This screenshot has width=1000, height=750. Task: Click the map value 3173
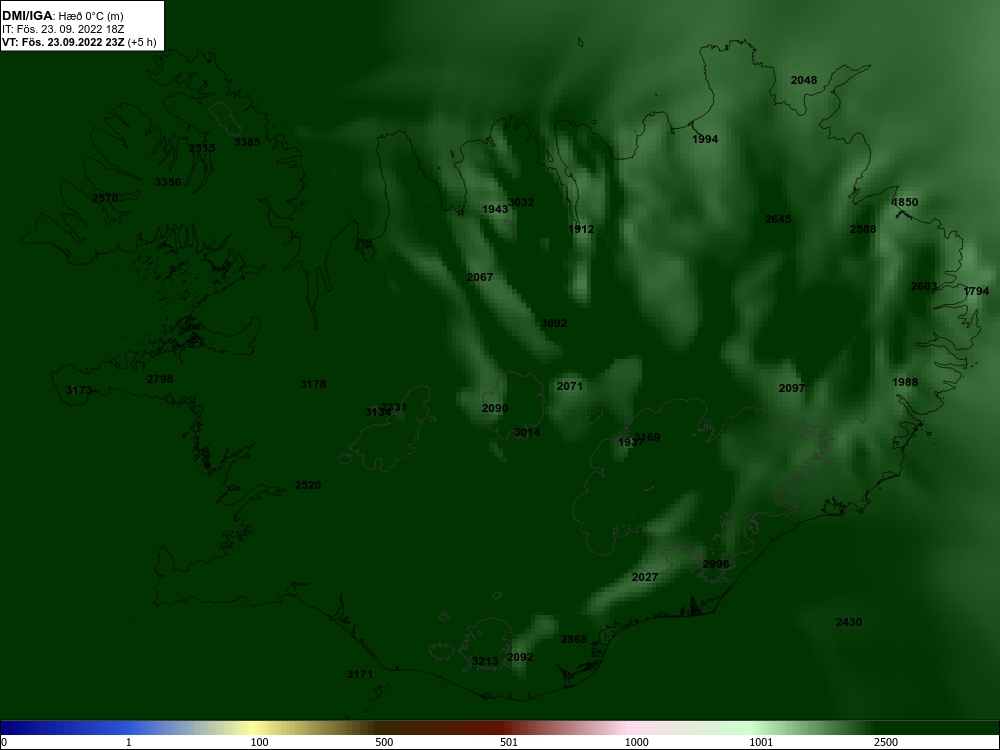pyautogui.click(x=79, y=390)
